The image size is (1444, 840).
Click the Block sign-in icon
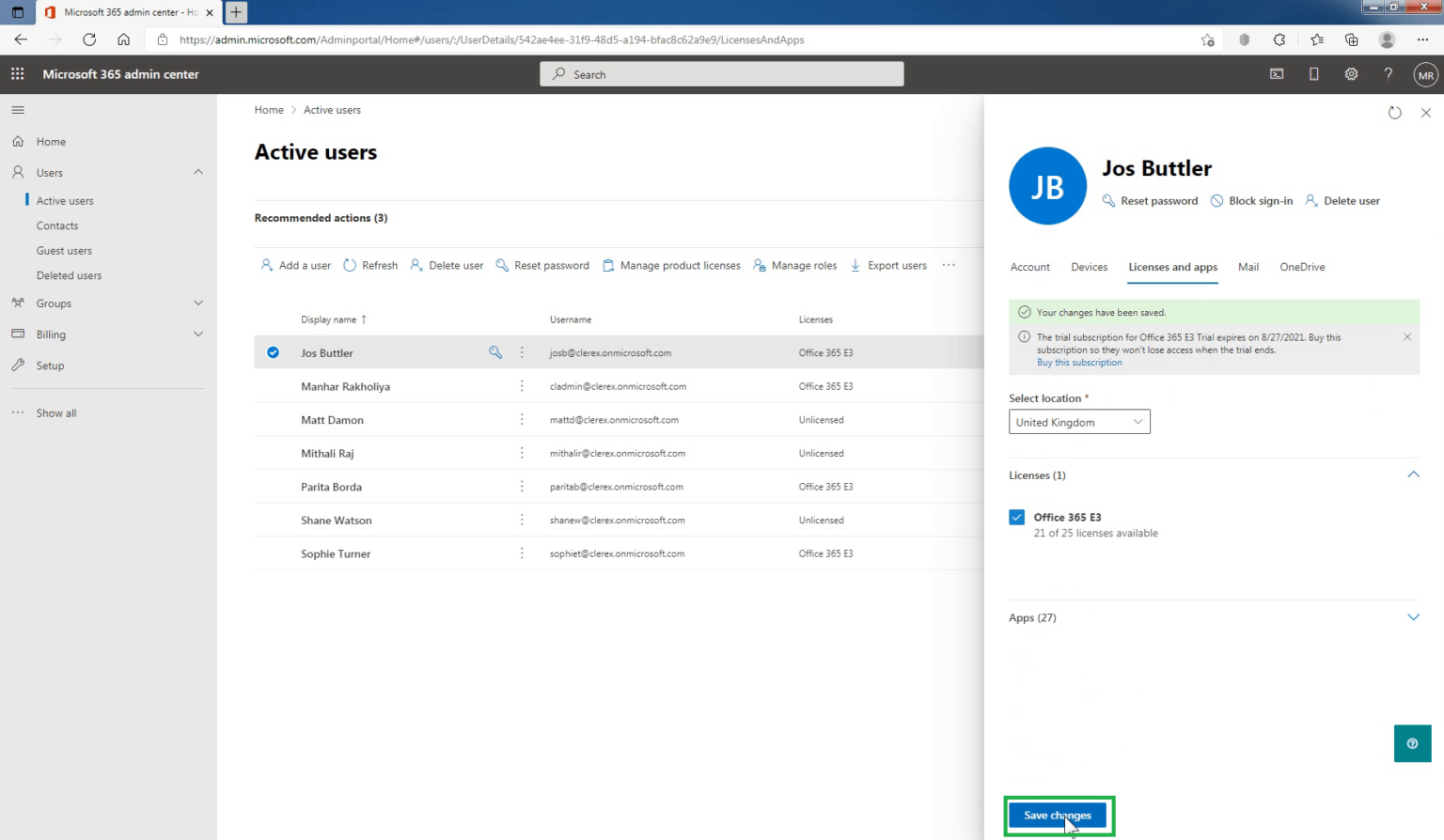[1216, 200]
